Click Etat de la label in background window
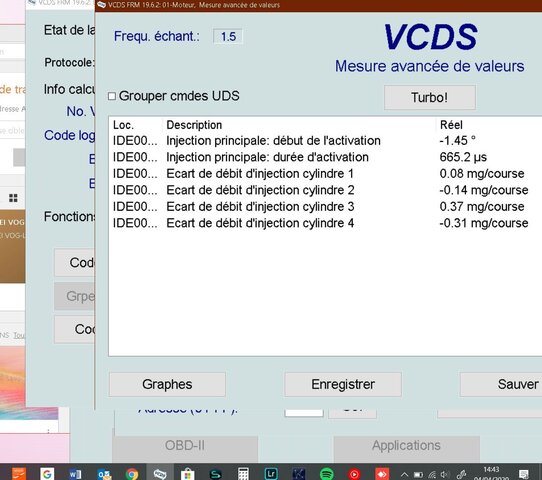This screenshot has height=480, width=542. [69, 30]
